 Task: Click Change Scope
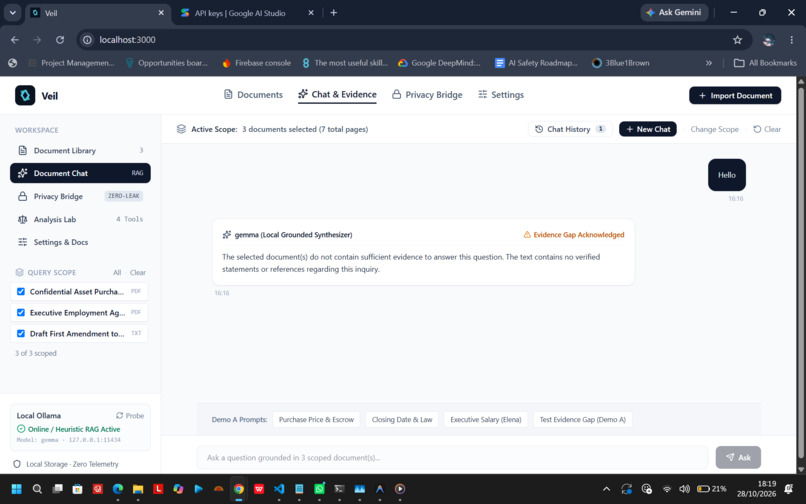point(715,129)
